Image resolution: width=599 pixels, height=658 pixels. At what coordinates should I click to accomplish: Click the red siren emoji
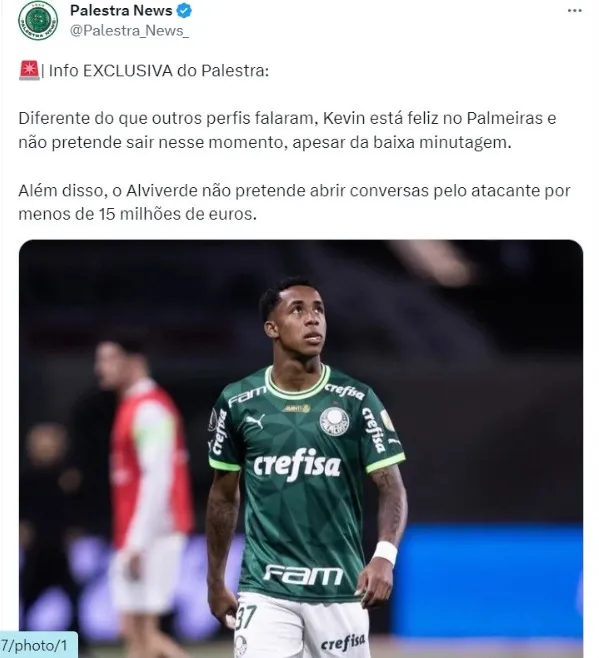click(29, 70)
